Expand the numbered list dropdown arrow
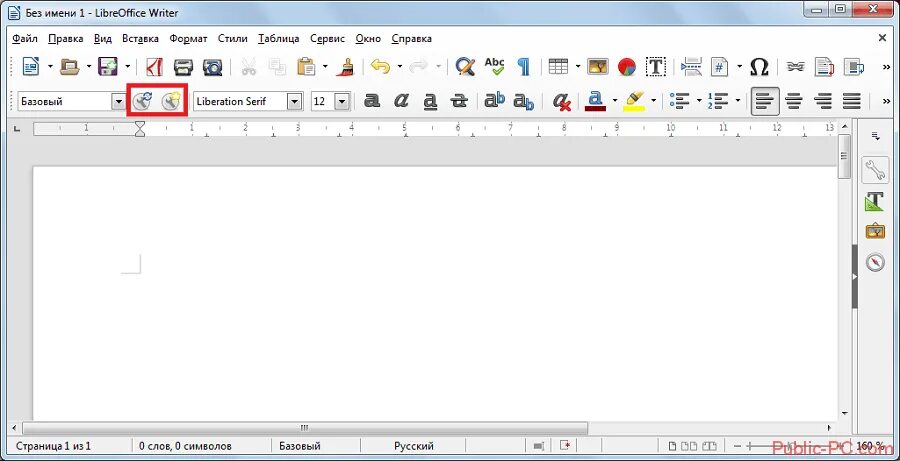900x461 pixels. pyautogui.click(x=737, y=102)
